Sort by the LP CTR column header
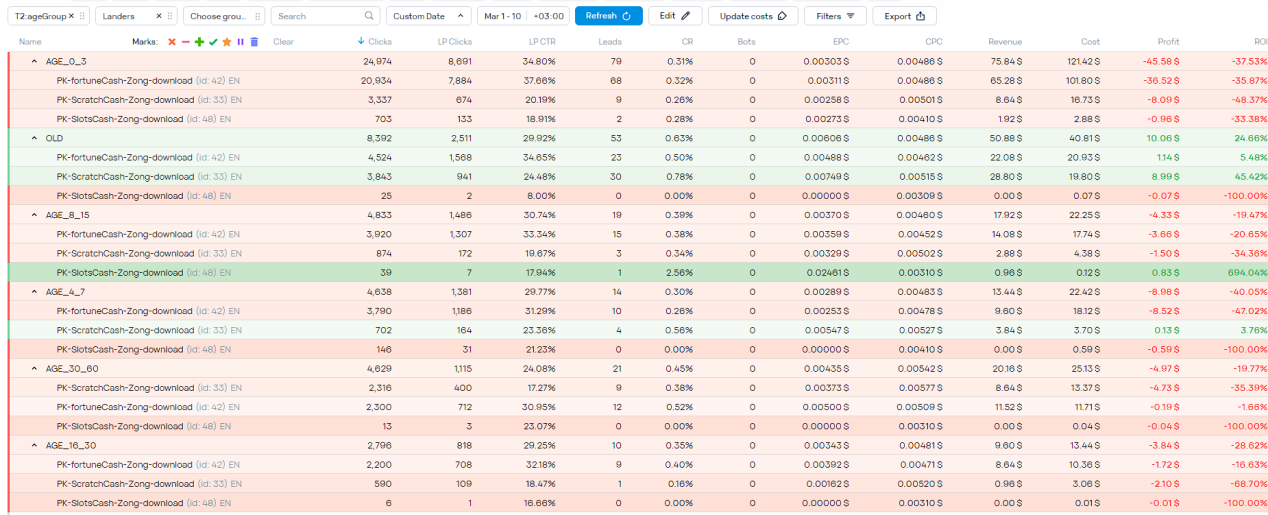The height and width of the screenshot is (515, 1268). click(542, 42)
